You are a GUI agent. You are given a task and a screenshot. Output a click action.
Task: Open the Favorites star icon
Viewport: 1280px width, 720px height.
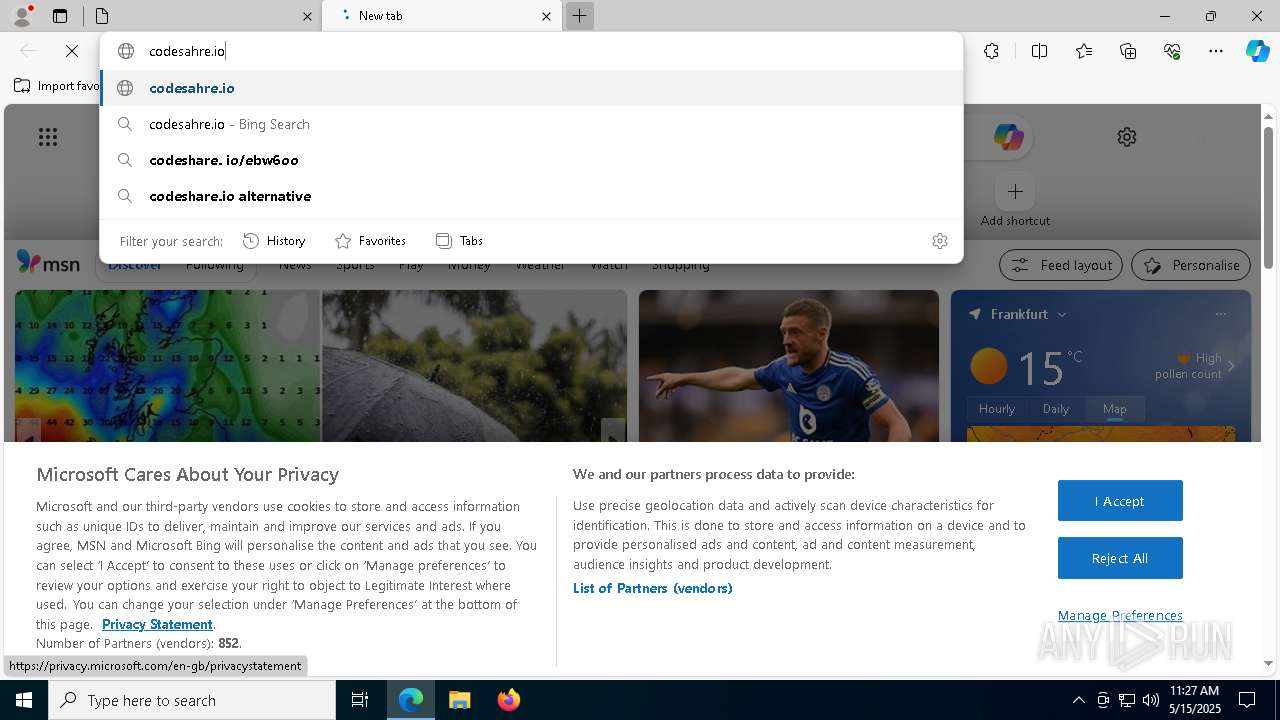[1084, 51]
